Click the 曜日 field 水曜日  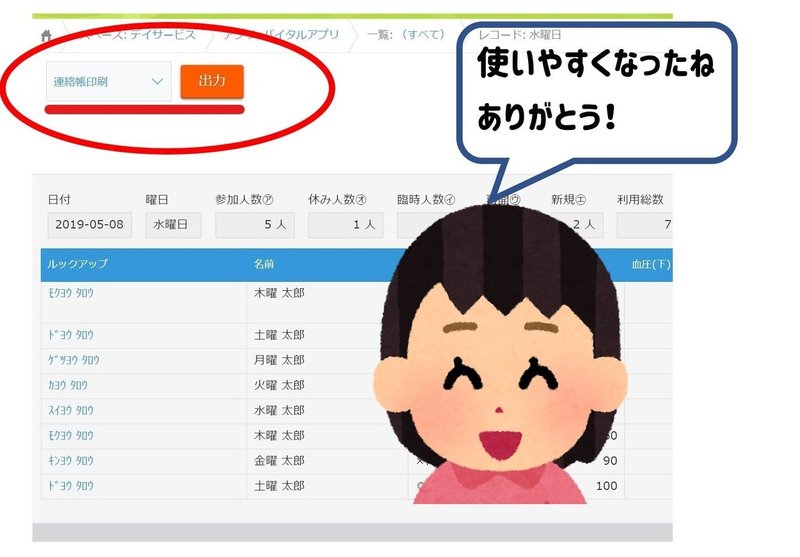tap(173, 225)
